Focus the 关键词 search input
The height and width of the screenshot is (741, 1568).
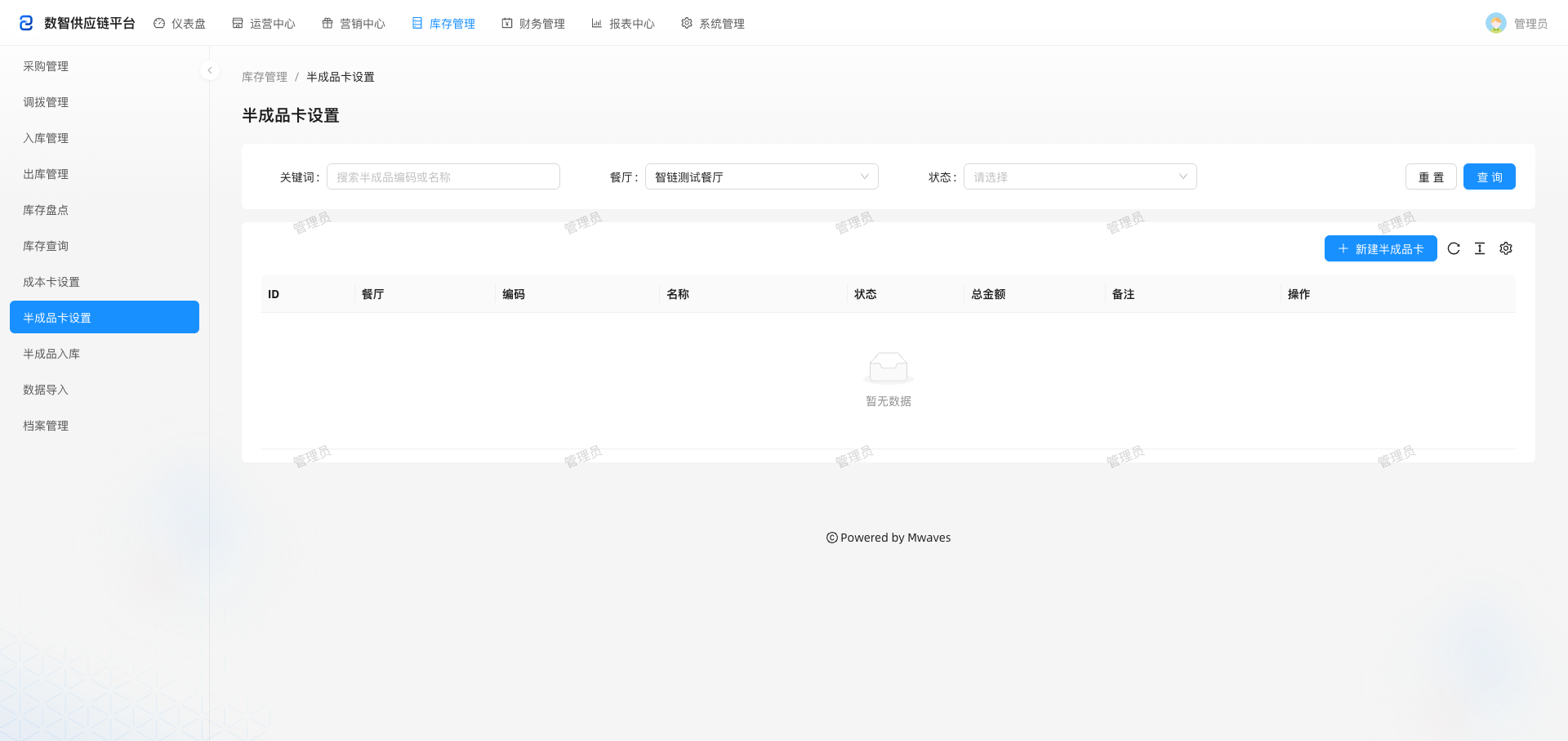(443, 176)
